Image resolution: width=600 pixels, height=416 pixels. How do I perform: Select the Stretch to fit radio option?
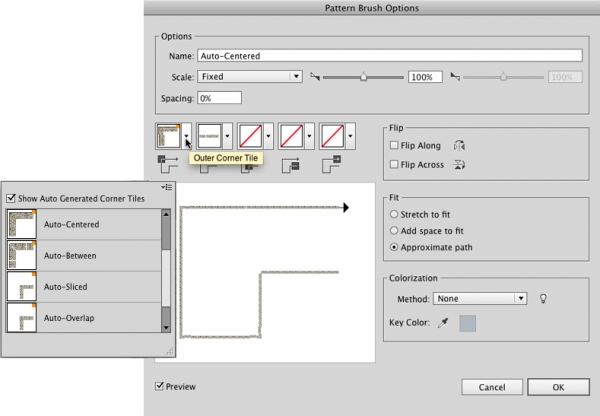[x=393, y=213]
